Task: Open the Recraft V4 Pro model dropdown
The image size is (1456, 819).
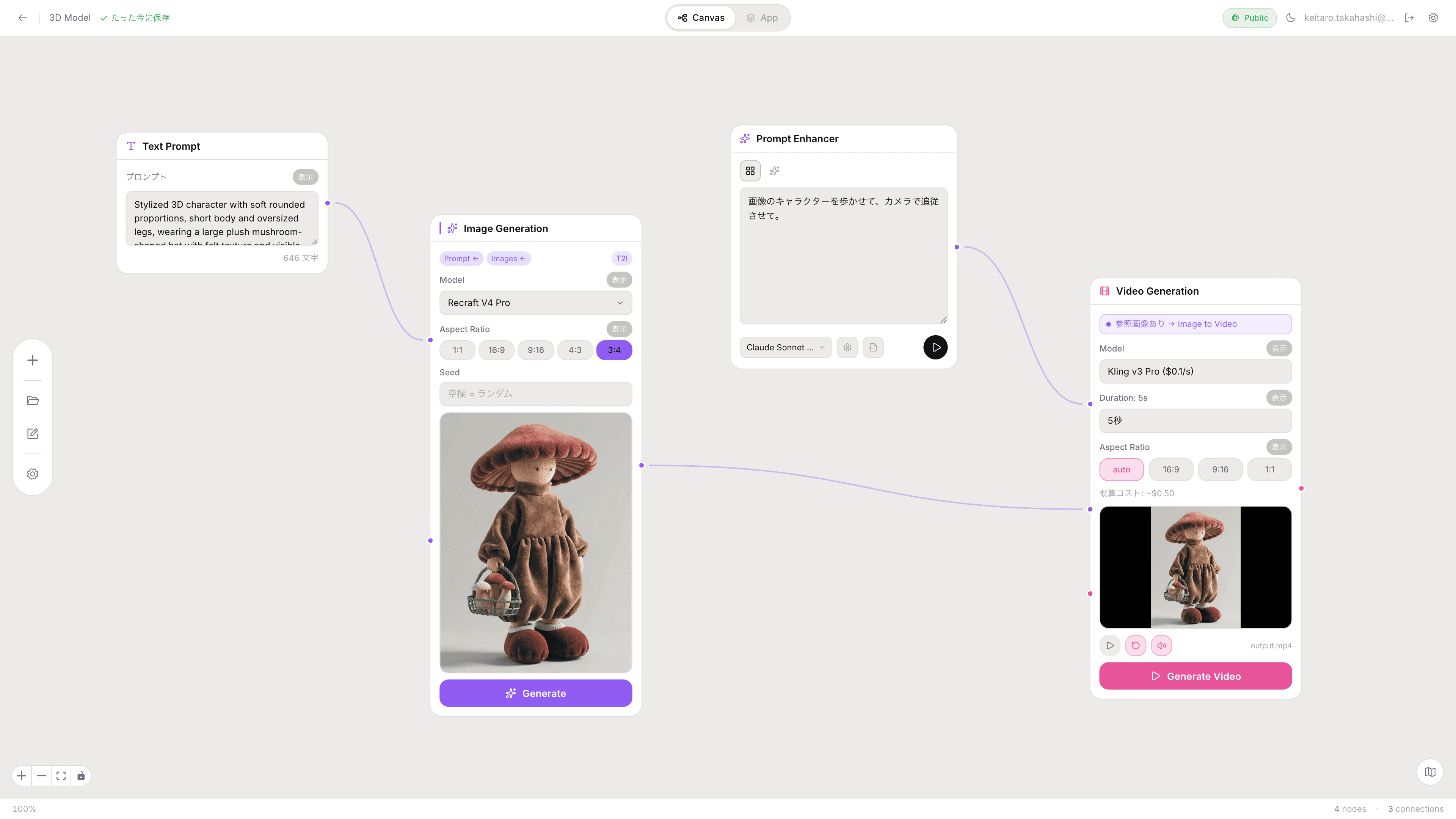Action: 535,303
